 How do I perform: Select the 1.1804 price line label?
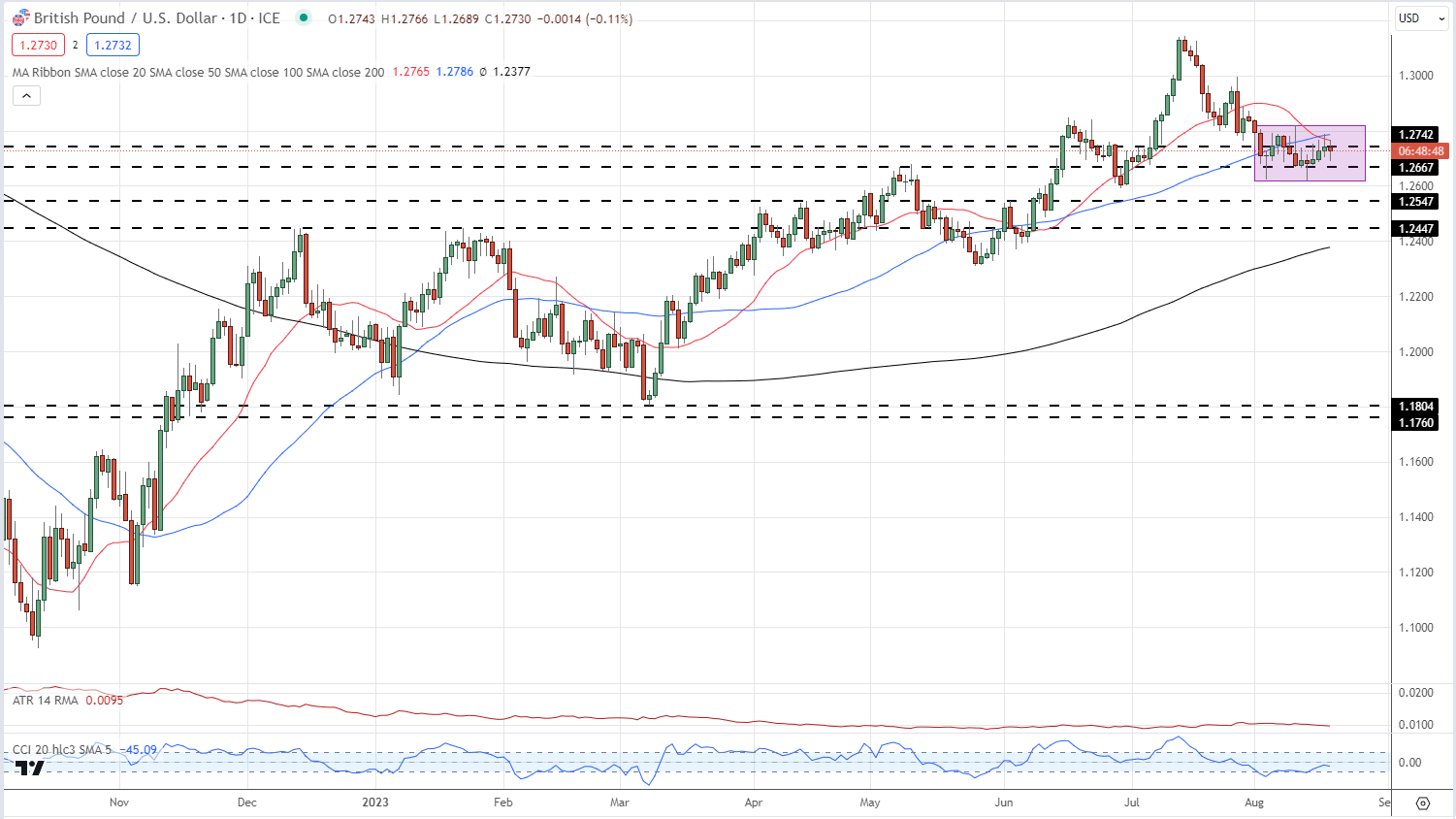[1416, 407]
